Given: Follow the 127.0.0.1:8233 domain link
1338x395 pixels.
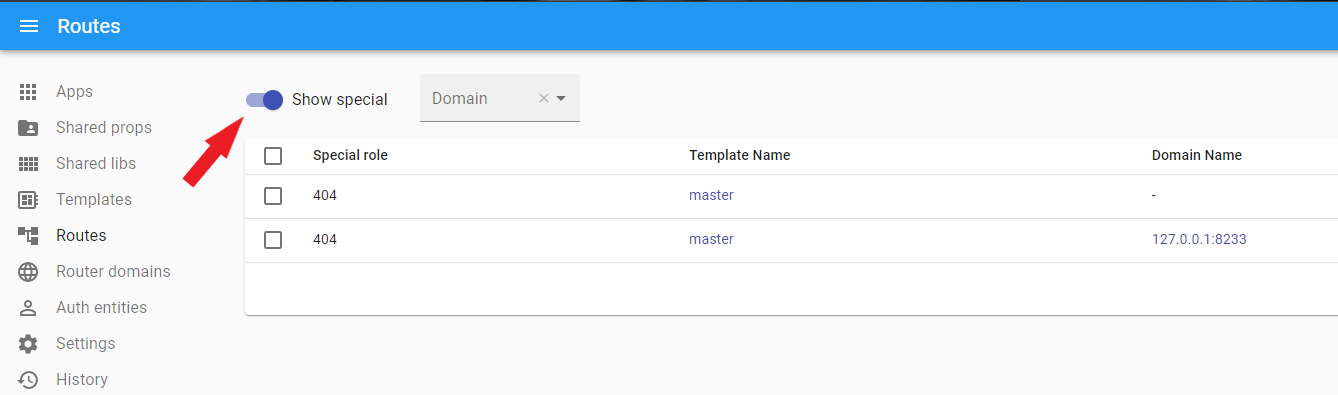Looking at the screenshot, I should pos(1199,239).
